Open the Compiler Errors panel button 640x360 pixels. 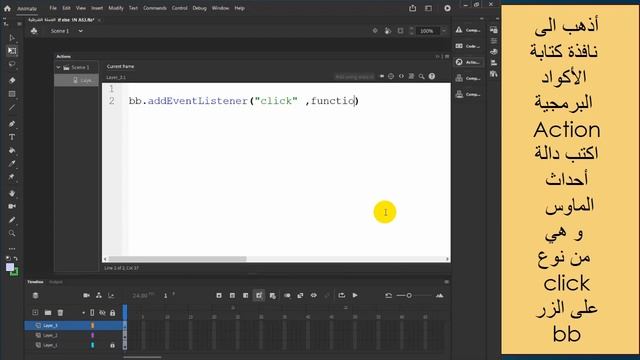point(468,30)
